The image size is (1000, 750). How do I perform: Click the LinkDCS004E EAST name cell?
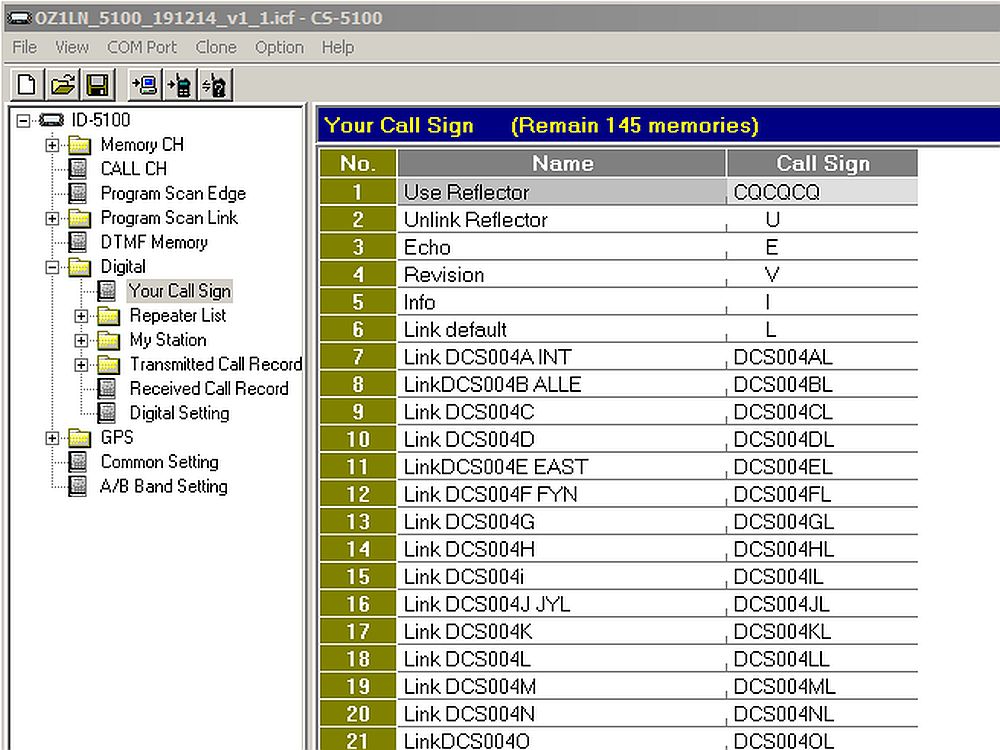coord(562,466)
